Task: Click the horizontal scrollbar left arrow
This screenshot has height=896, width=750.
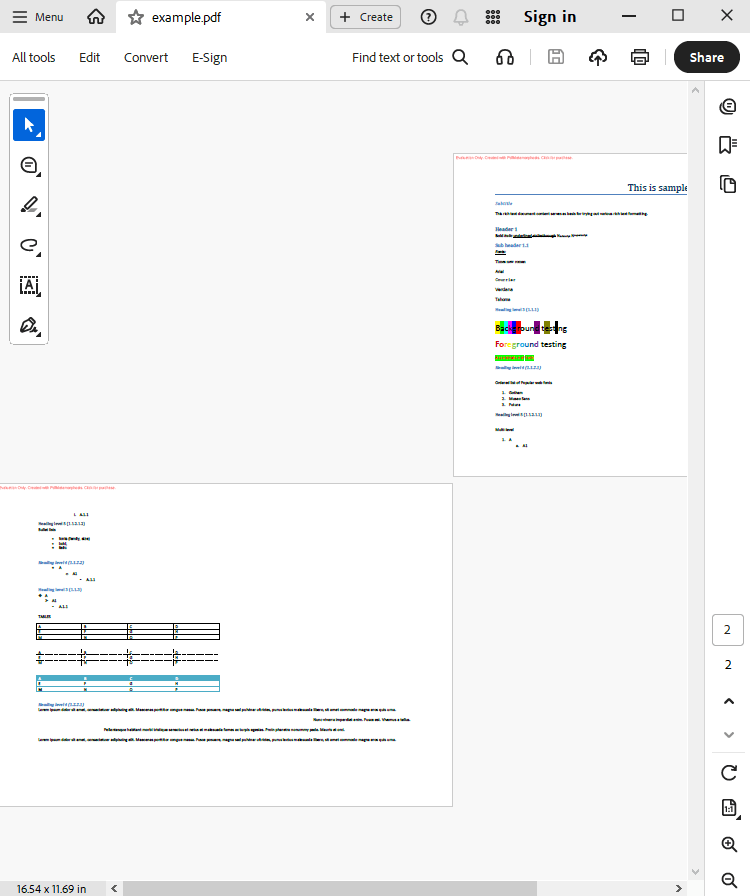Action: [x=114, y=889]
